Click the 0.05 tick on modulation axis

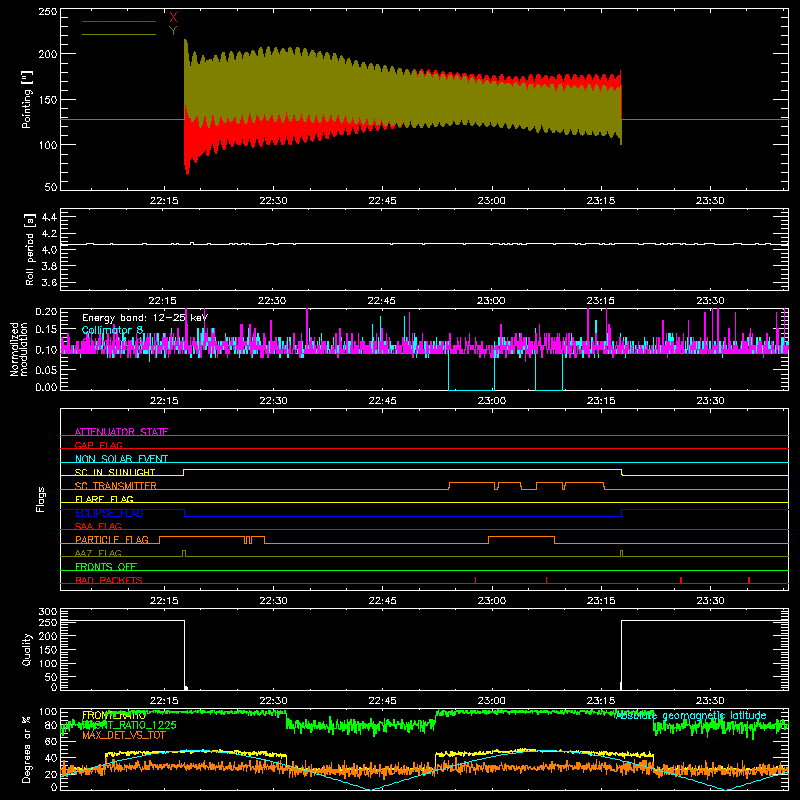[x=46, y=369]
